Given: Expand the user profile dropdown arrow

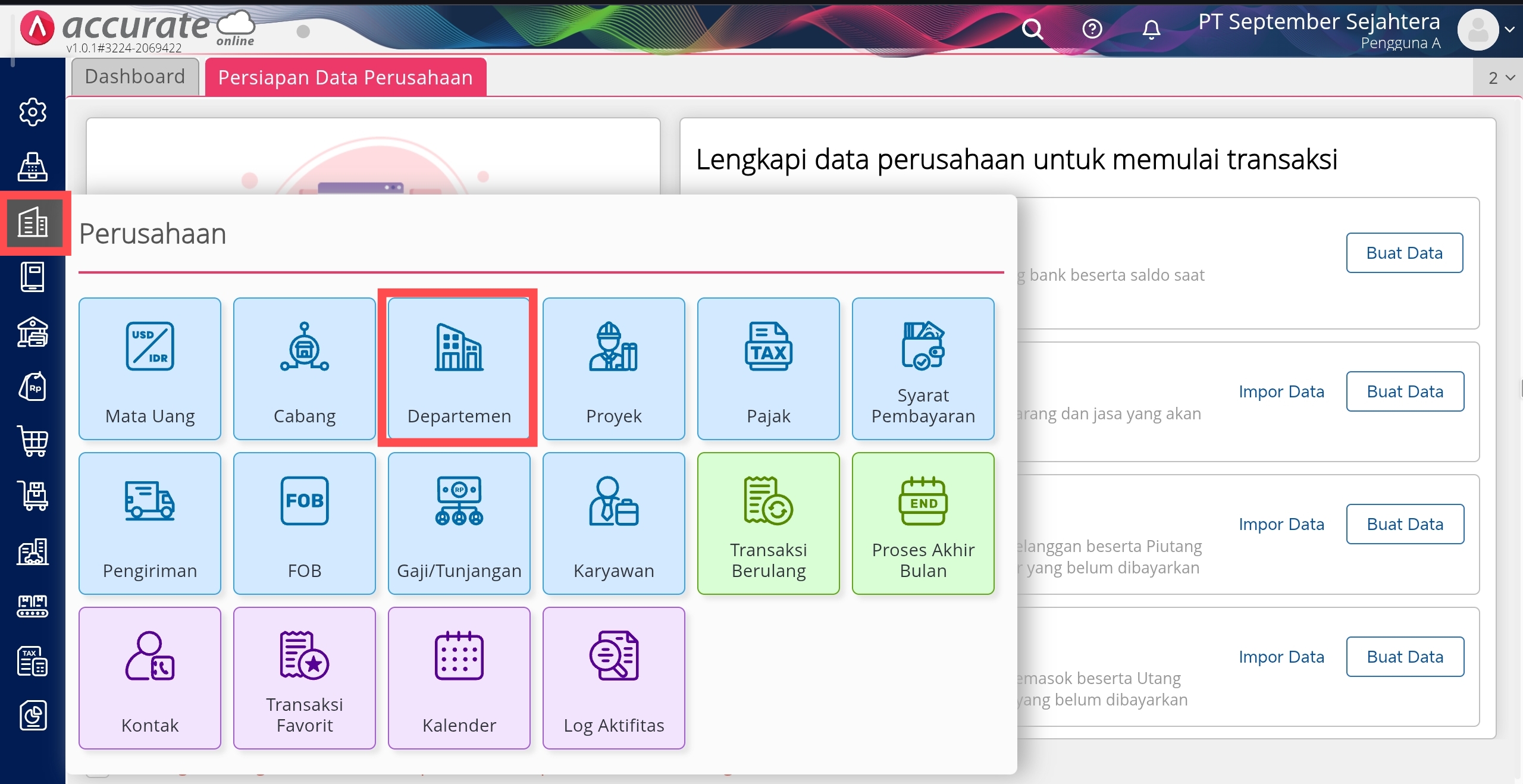Looking at the screenshot, I should (x=1510, y=29).
